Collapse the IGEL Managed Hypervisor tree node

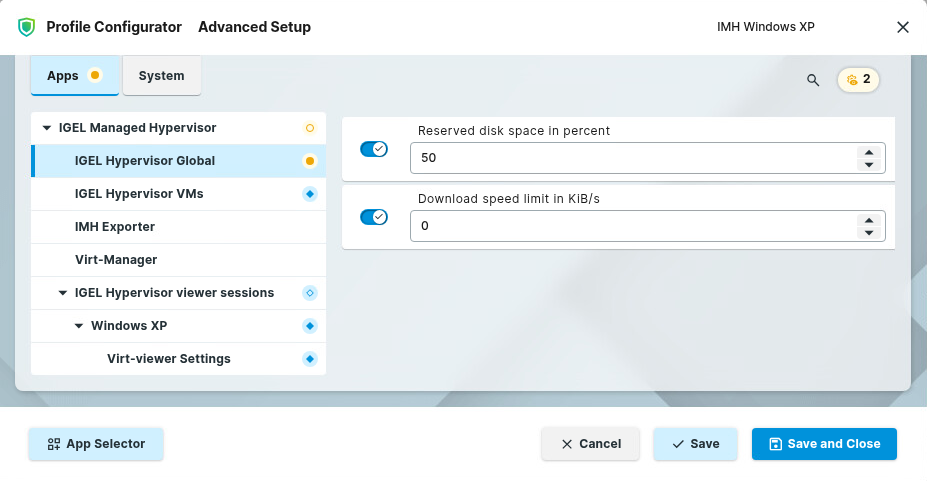47,128
